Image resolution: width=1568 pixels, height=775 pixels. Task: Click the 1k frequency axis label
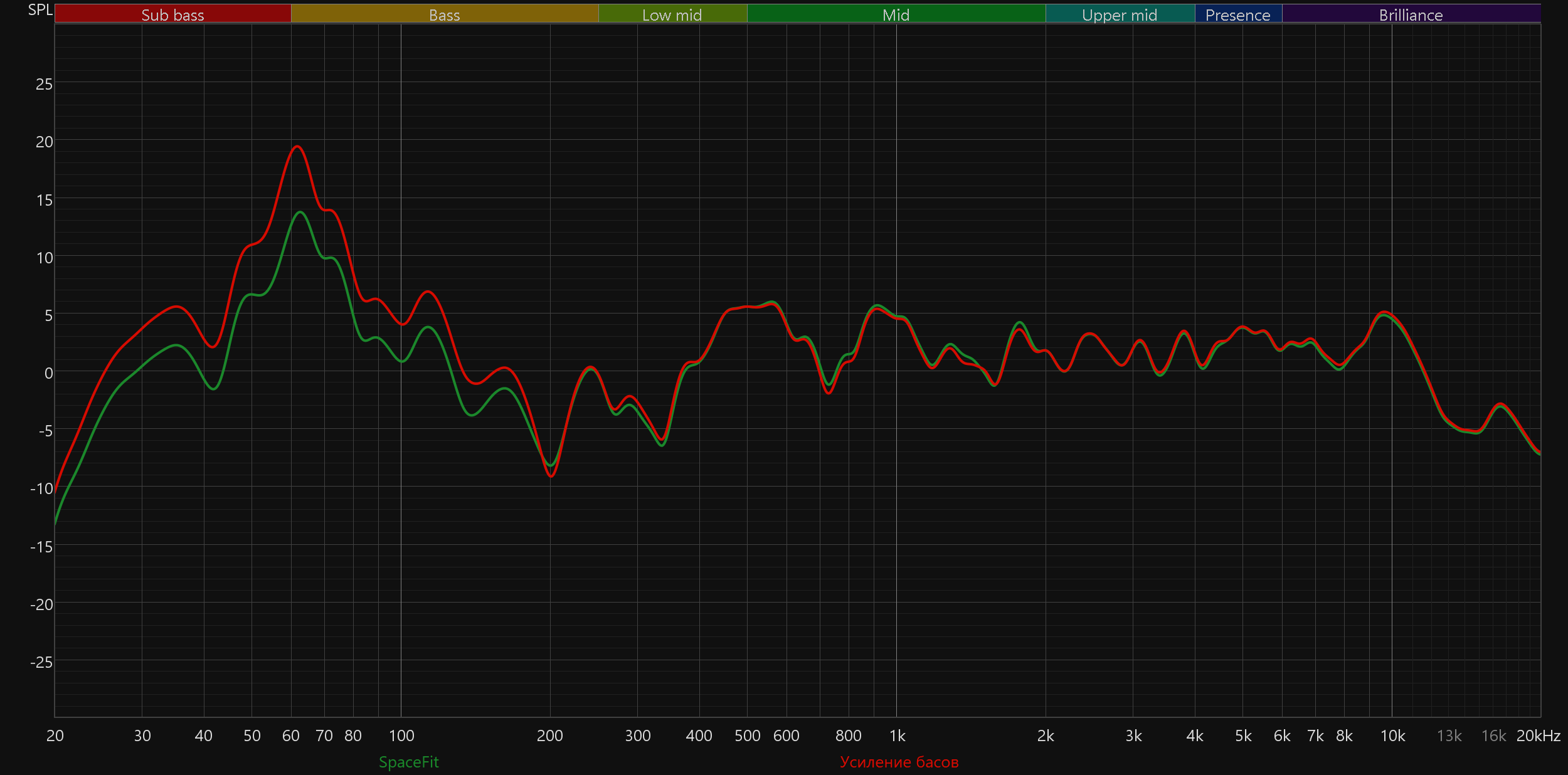(897, 735)
